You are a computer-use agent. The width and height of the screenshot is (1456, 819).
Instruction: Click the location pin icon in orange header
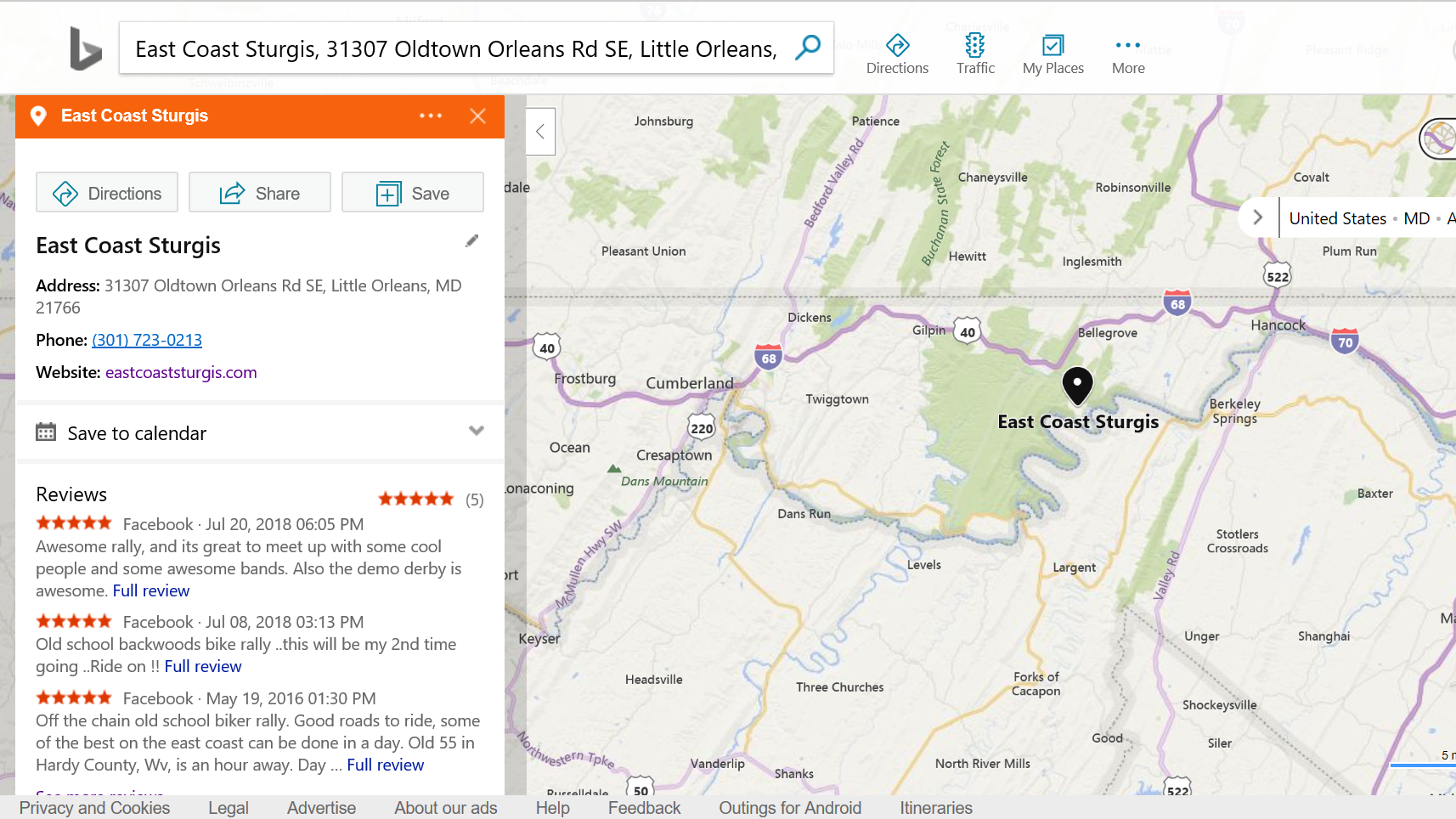tap(38, 116)
